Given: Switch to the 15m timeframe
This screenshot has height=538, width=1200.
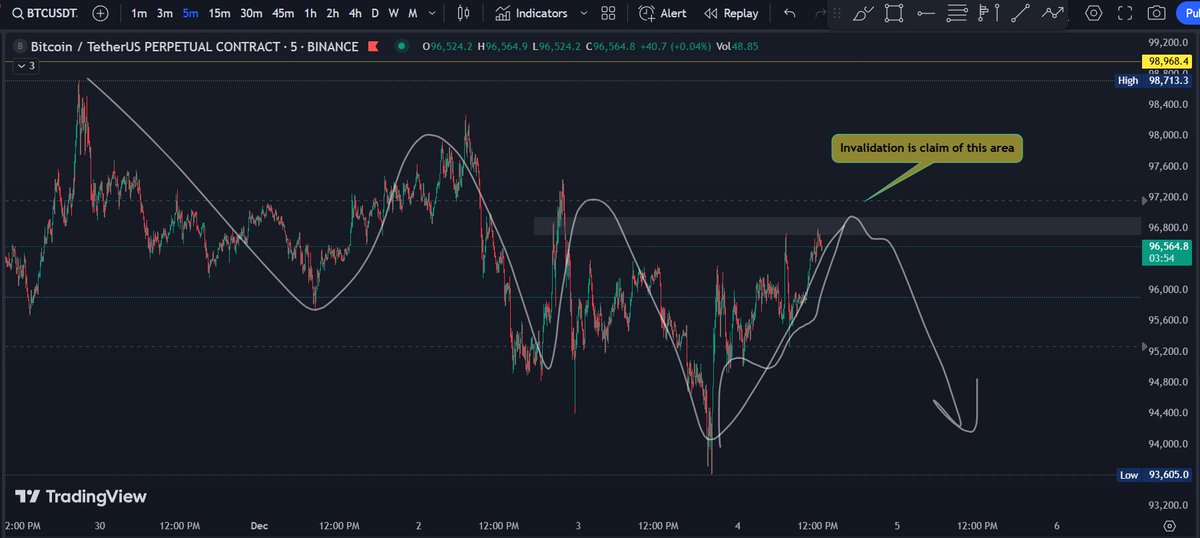Looking at the screenshot, I should tap(219, 13).
